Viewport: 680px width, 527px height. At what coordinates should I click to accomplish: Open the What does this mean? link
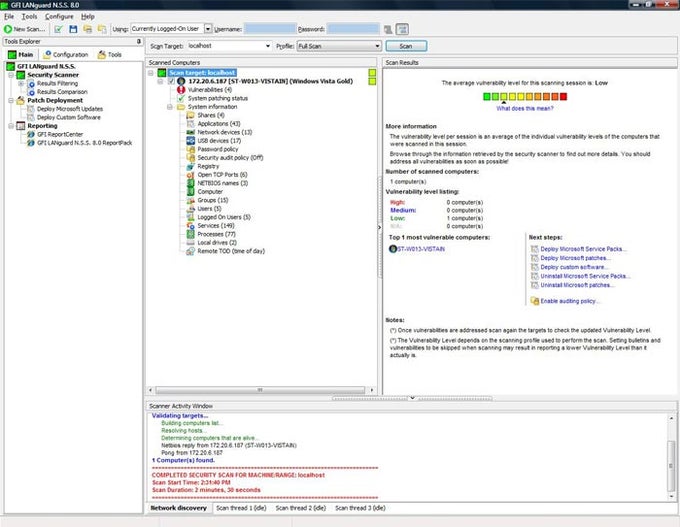pos(525,108)
